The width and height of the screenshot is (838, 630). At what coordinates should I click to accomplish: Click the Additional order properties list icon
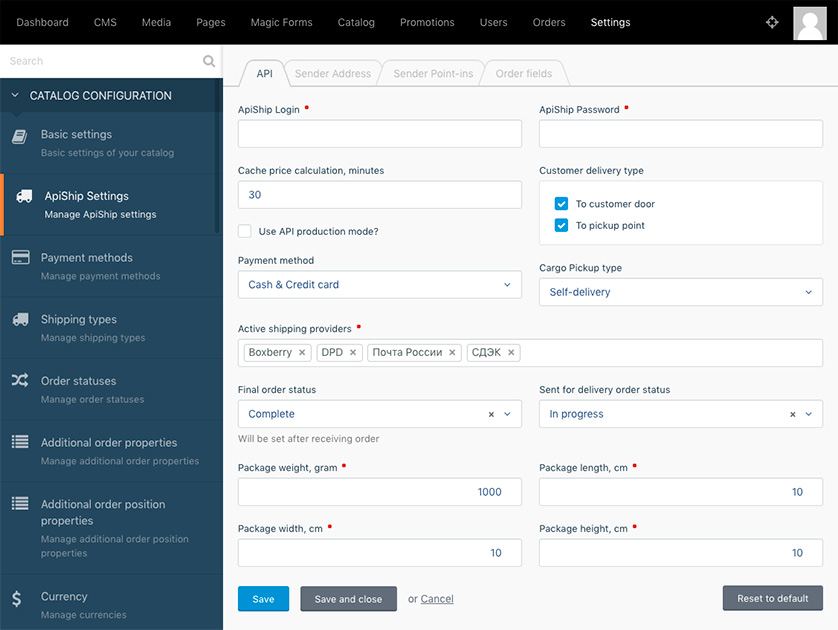tap(20, 441)
